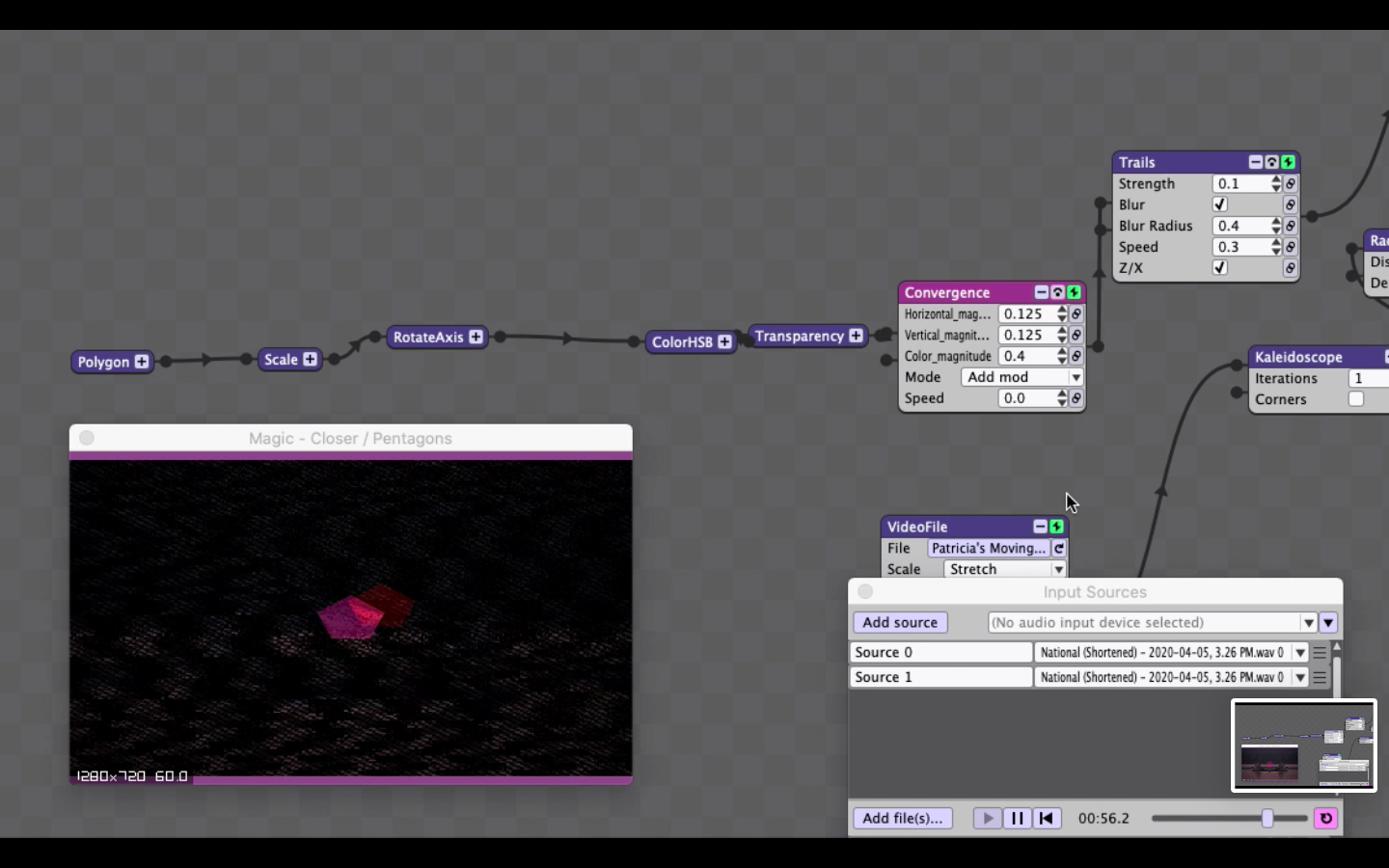Click the 00:56.2 playback time readout

(x=1103, y=818)
